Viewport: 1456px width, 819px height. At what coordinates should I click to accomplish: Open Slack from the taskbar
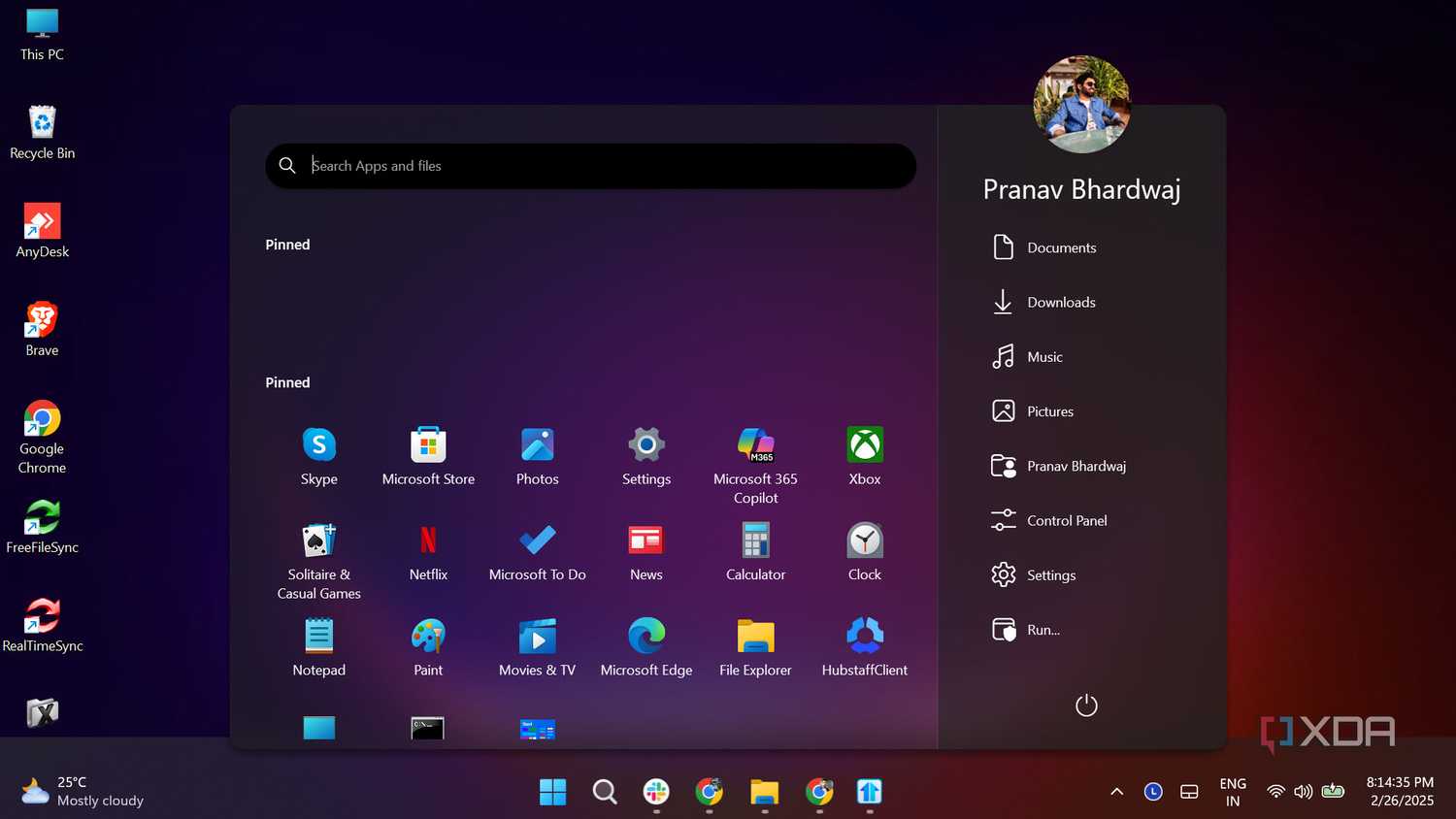[x=657, y=792]
